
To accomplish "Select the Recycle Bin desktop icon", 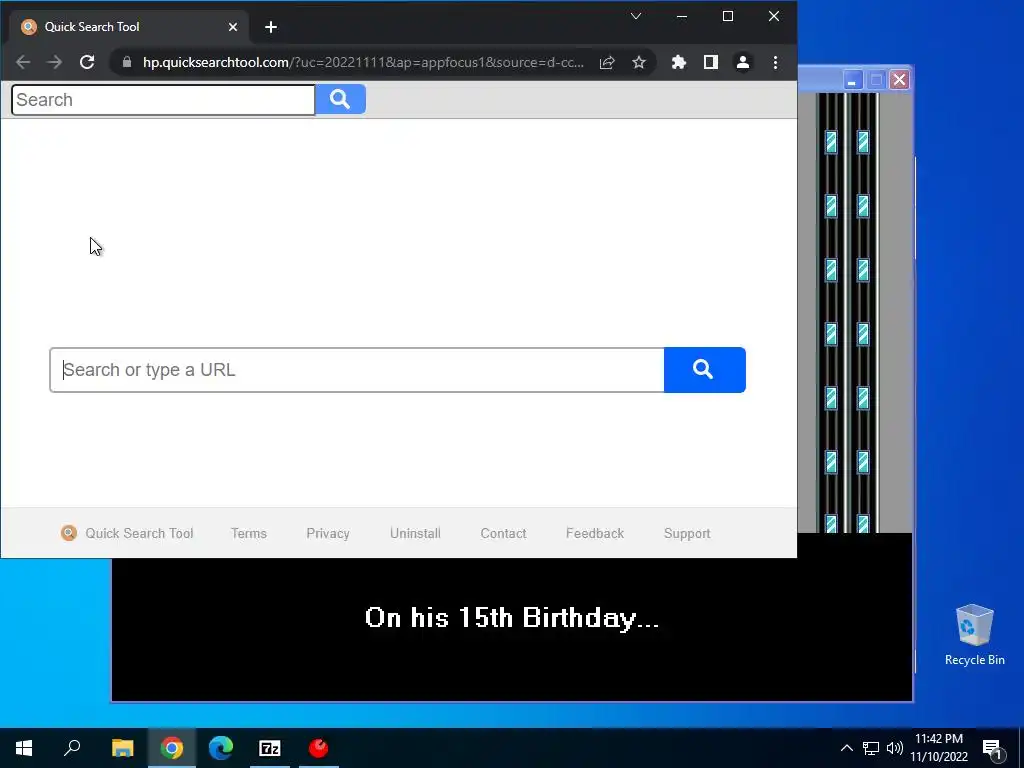I will (x=974, y=635).
